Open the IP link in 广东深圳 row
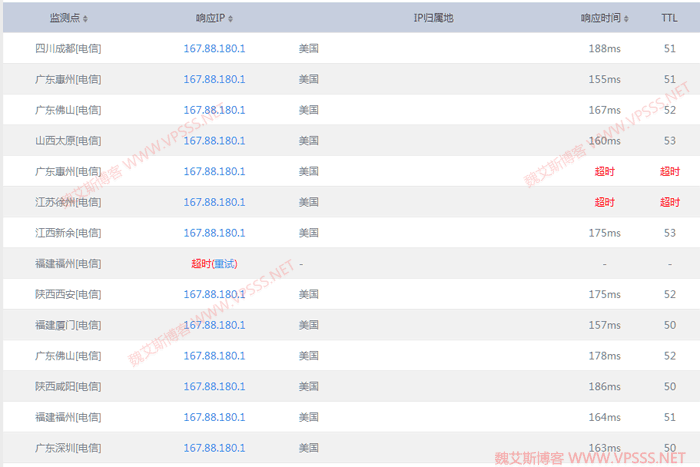Viewport: 700px width, 467px height. tap(214, 448)
